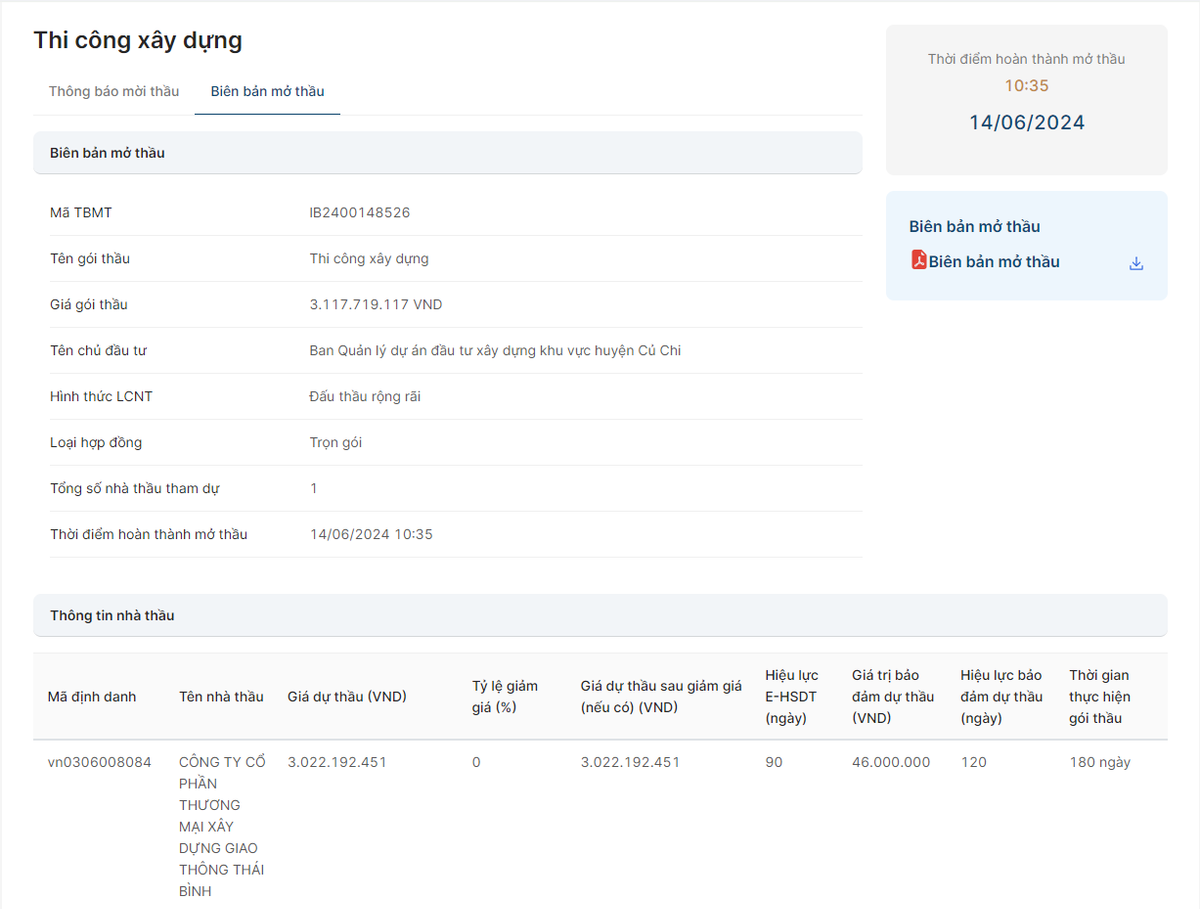Click the bid guarantee value 46.000.000
The image size is (1200, 909).
[x=890, y=762]
